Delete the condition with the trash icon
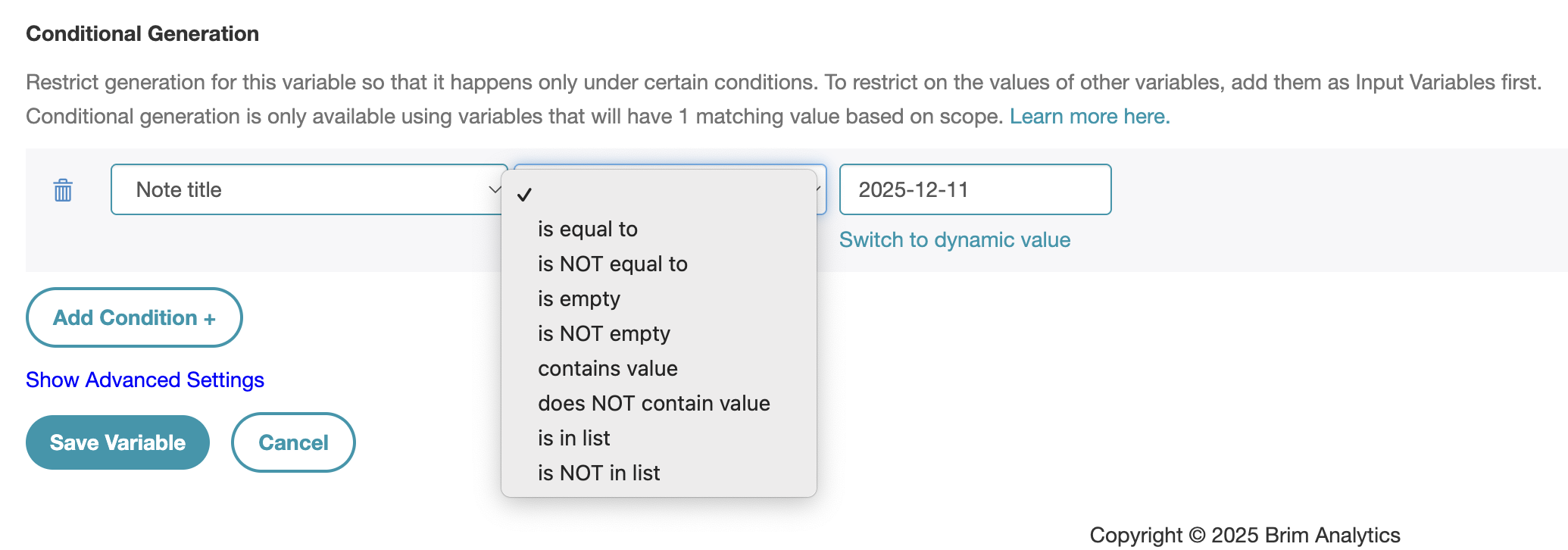 [x=63, y=190]
